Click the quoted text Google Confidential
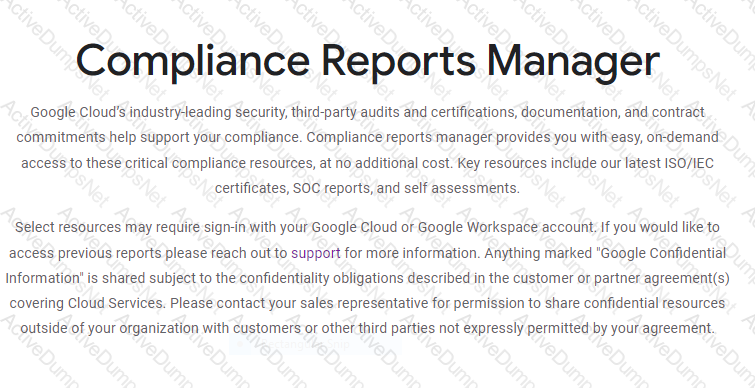 661,253
